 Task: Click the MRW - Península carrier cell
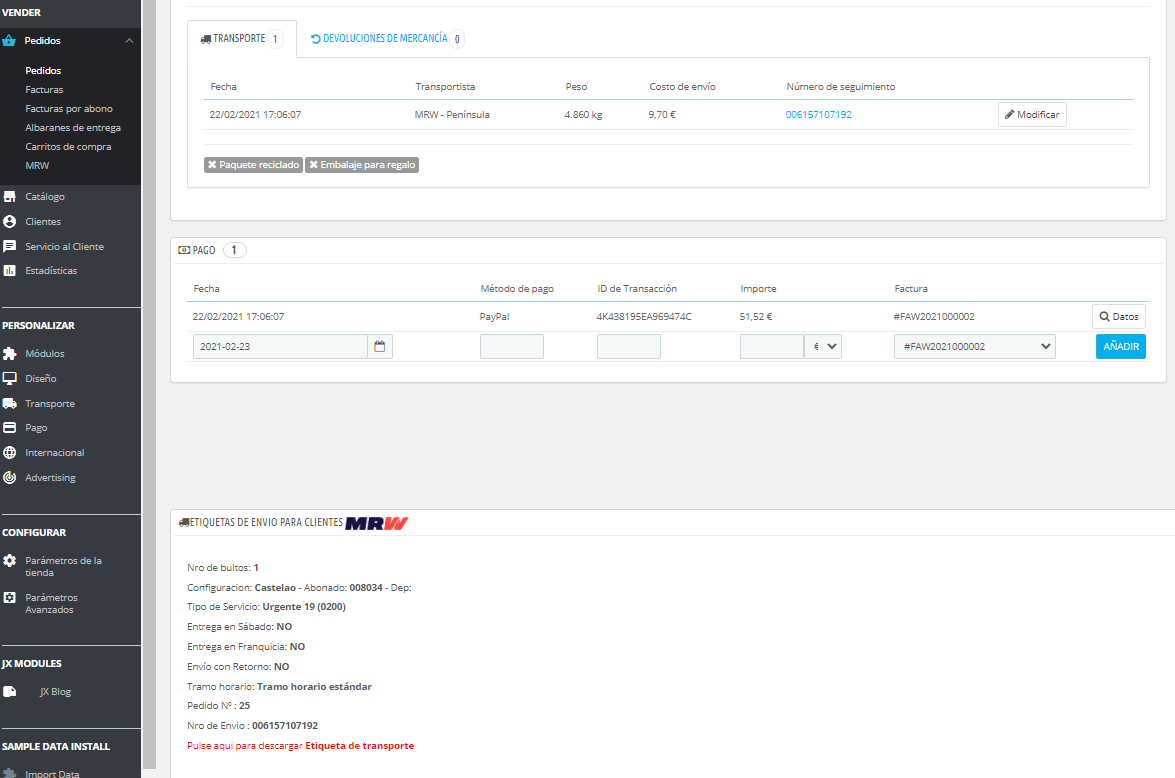(x=452, y=115)
